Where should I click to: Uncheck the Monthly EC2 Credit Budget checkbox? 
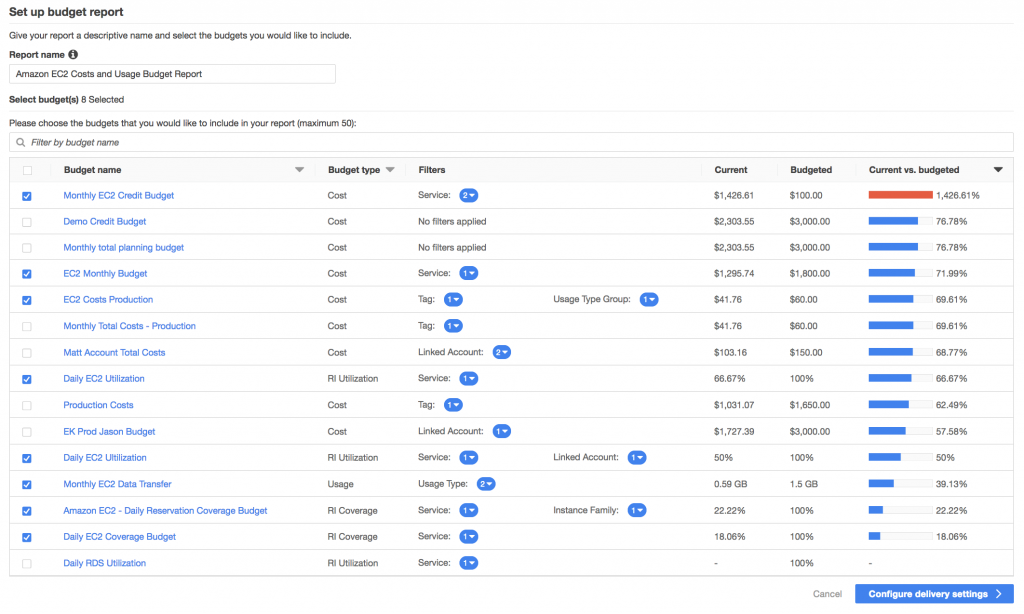coord(27,196)
